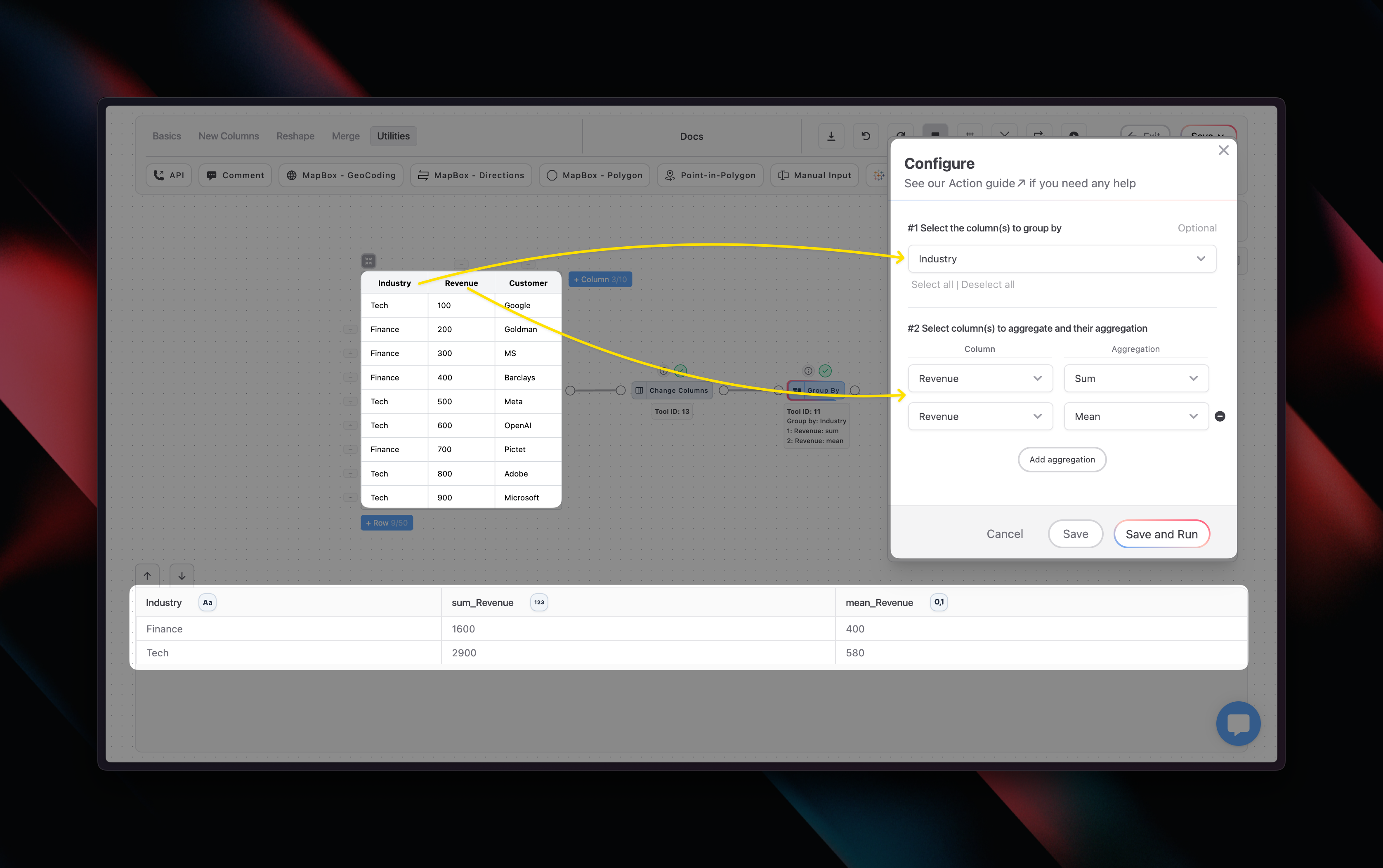Screen dimensions: 1383x868
Task: Click Cancel in the Configure dialog
Action: pos(1005,534)
